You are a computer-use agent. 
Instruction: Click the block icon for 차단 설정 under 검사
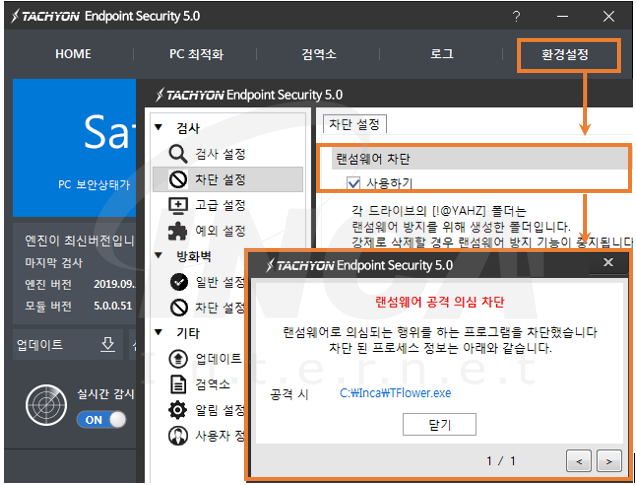[x=178, y=179]
